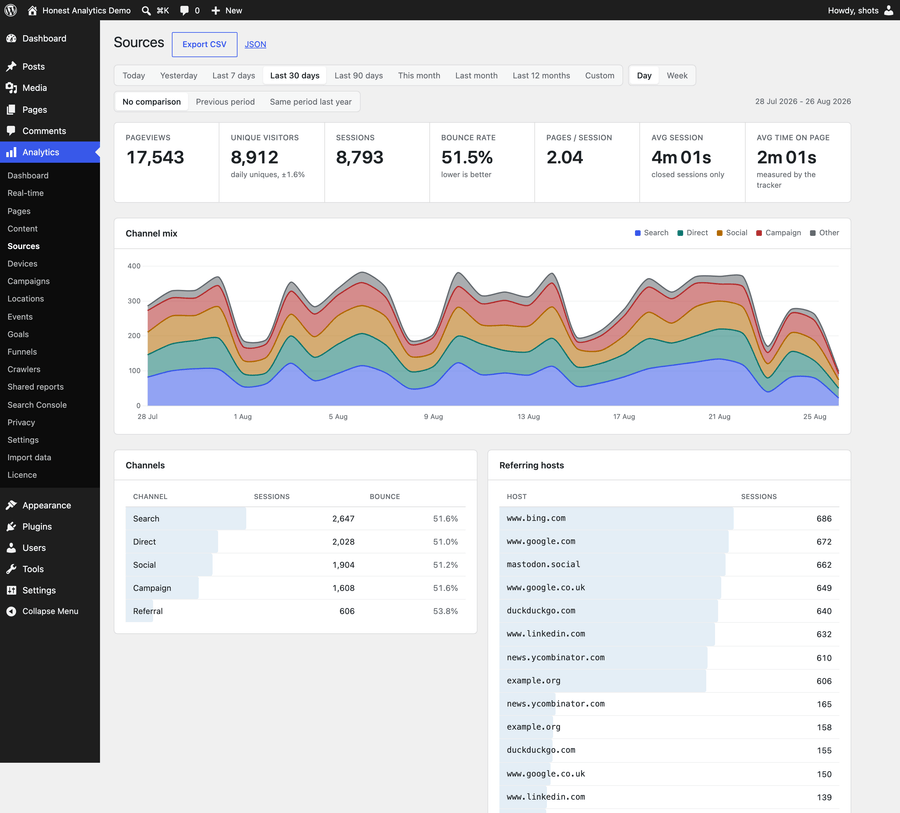Switch range to Last 7 days
This screenshot has height=813, width=900.
[234, 76]
